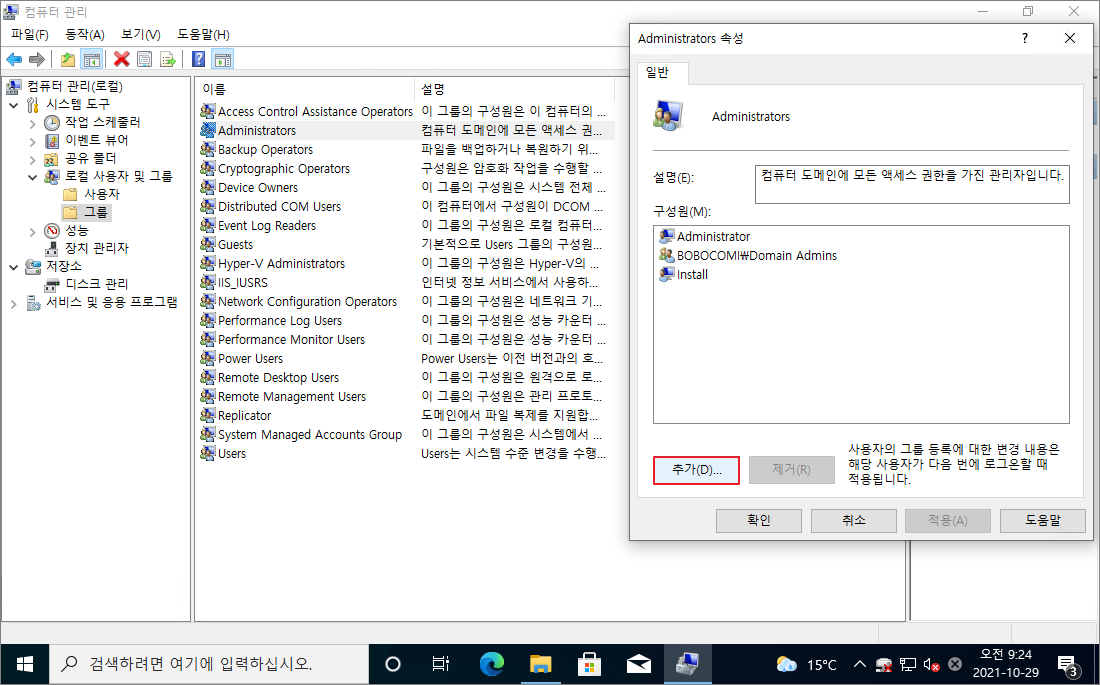The width and height of the screenshot is (1100, 685).
Task: Select 디스크 관리 in the tree
Action: click(87, 284)
